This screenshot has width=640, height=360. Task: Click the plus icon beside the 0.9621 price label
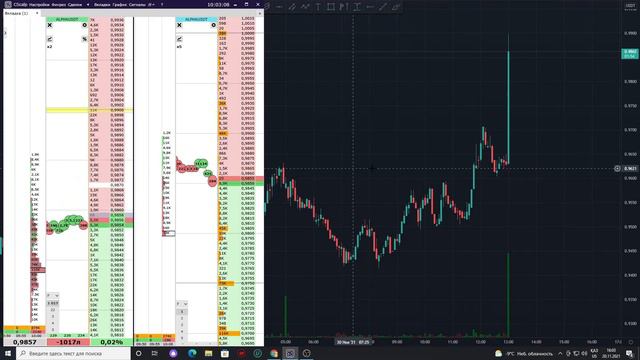click(x=617, y=168)
